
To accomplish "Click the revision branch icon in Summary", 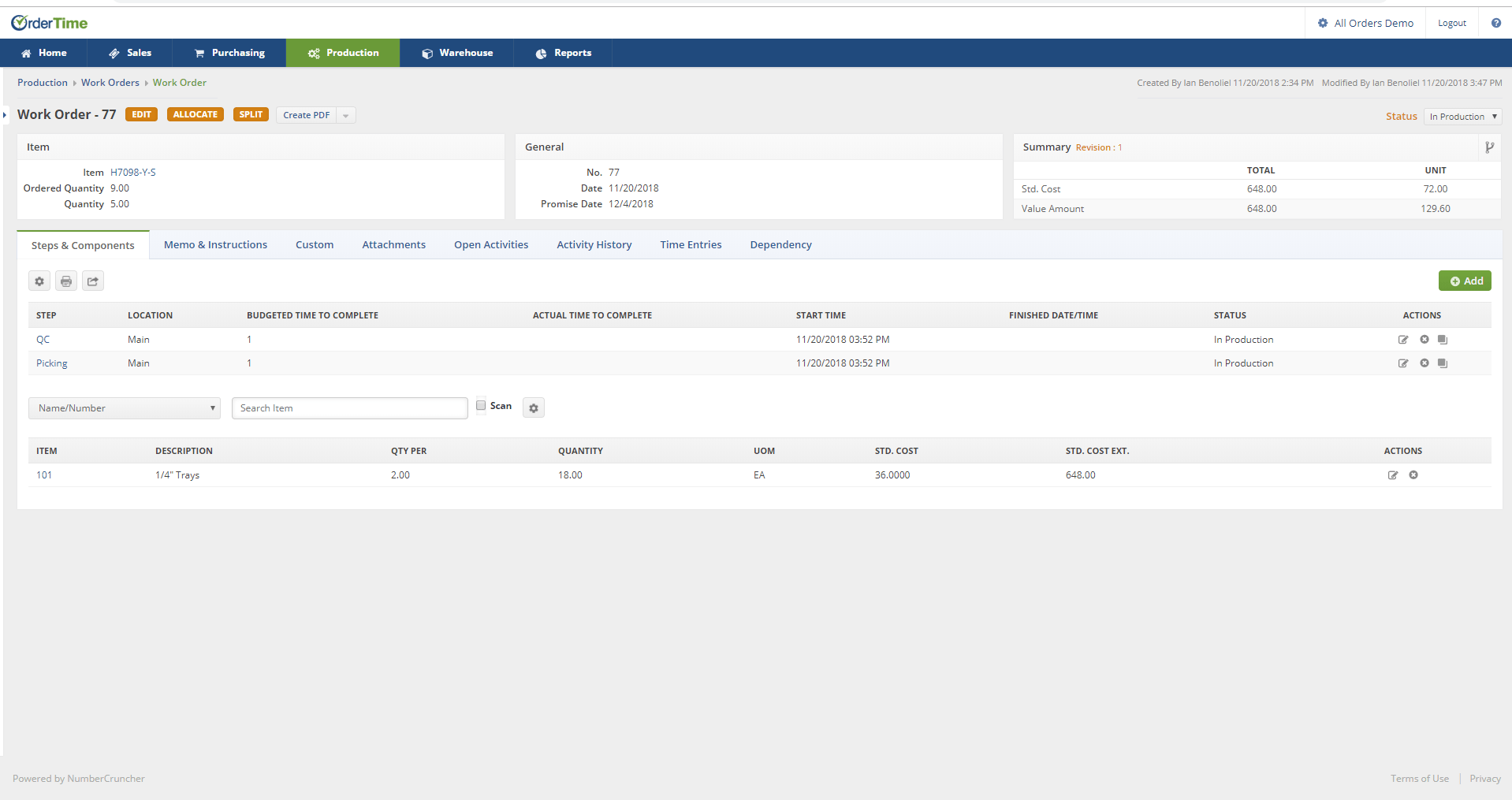I will point(1489,147).
